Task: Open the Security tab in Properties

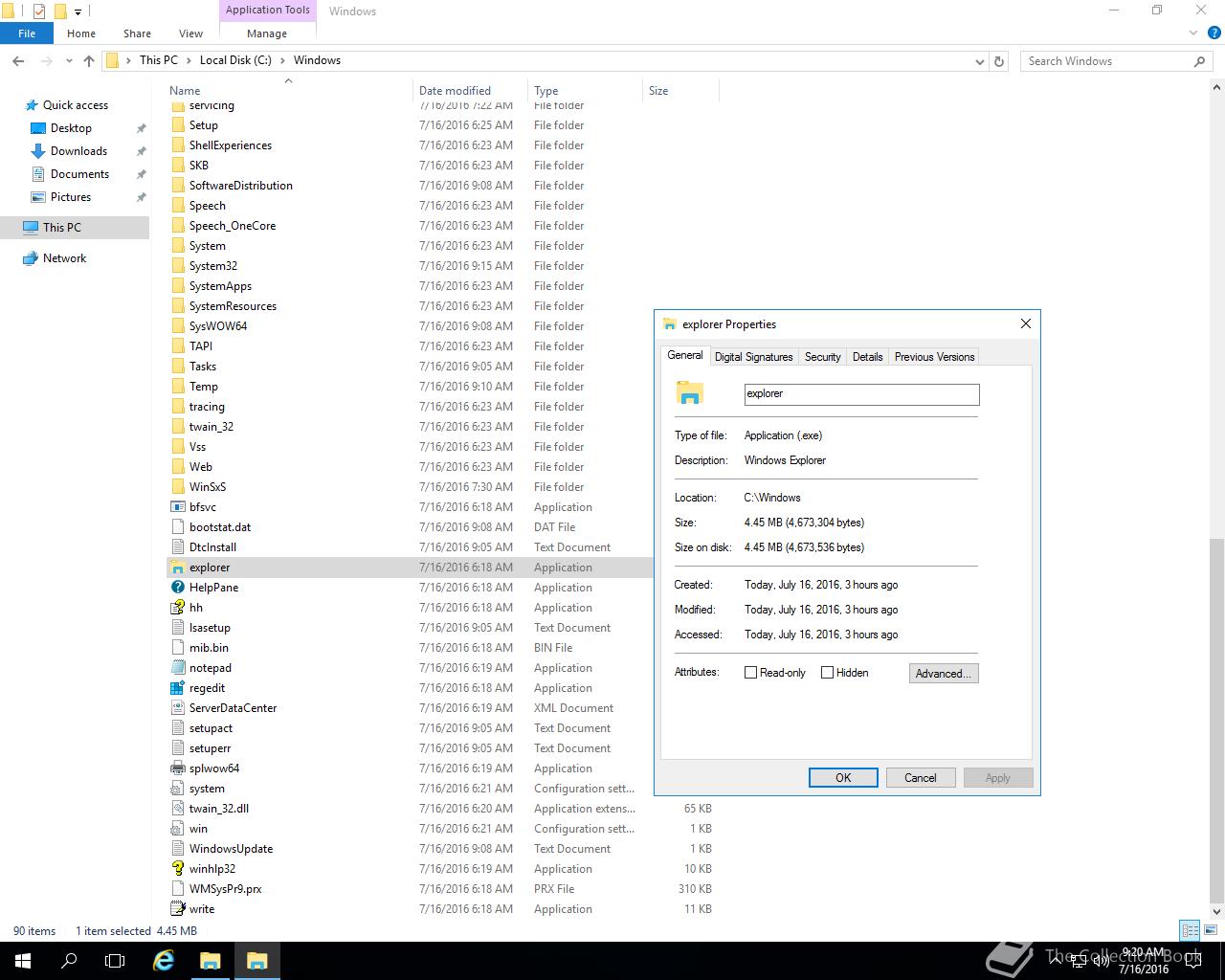Action: 823,357
